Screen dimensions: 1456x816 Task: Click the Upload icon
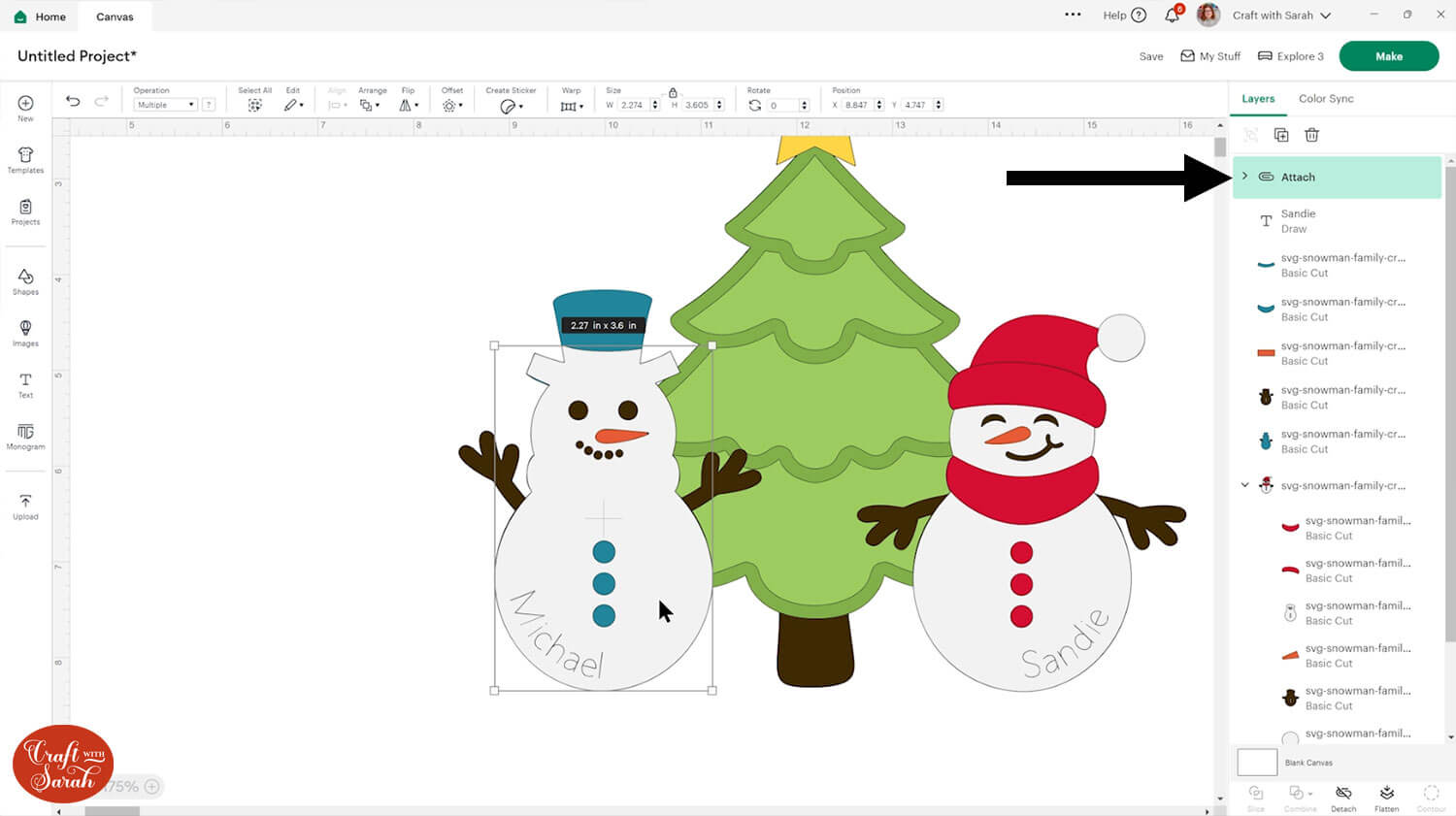[25, 506]
